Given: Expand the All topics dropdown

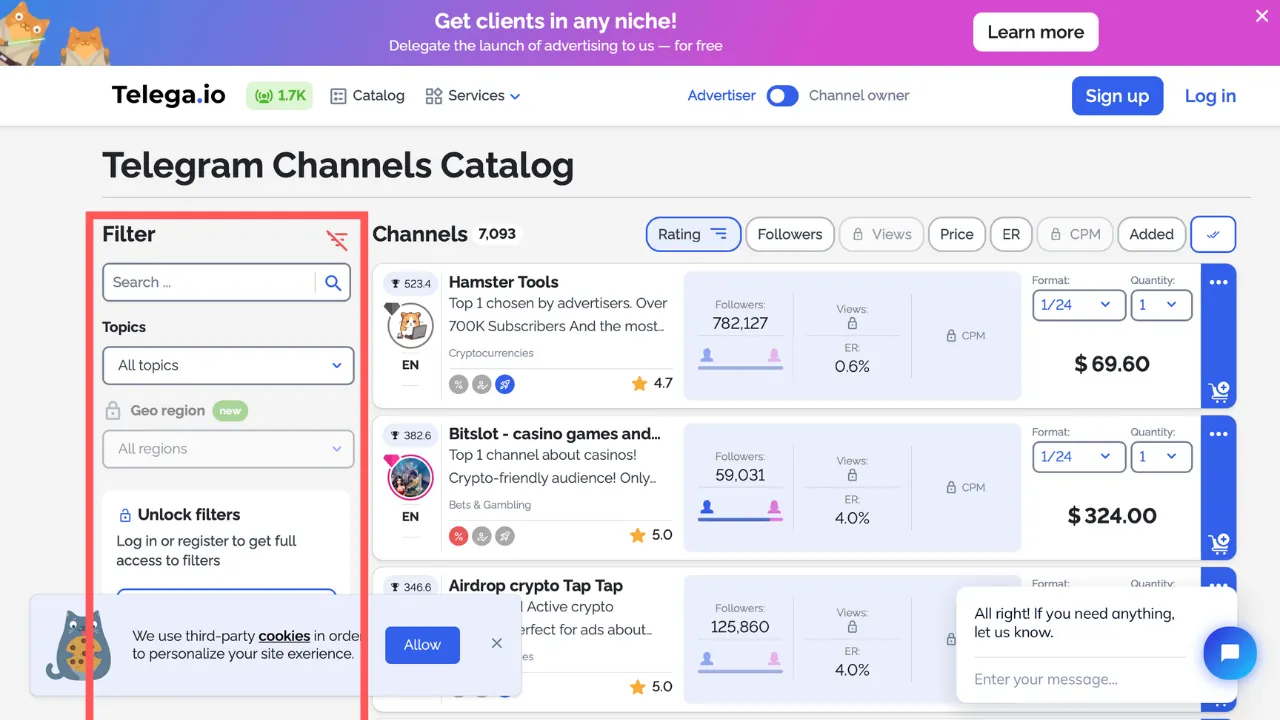Looking at the screenshot, I should pos(228,365).
